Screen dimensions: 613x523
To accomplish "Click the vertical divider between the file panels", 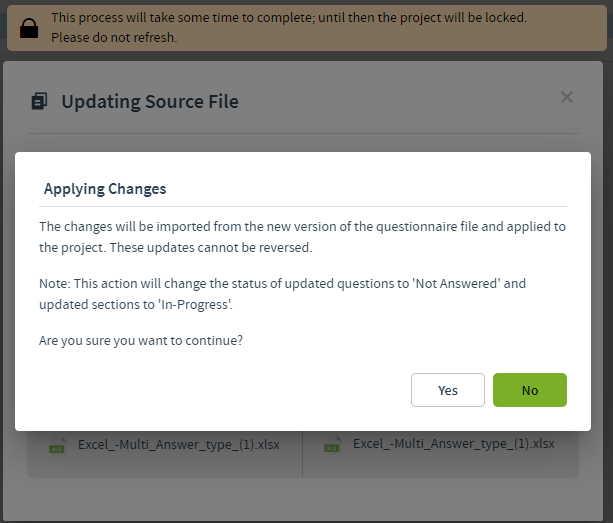I will pos(302,454).
